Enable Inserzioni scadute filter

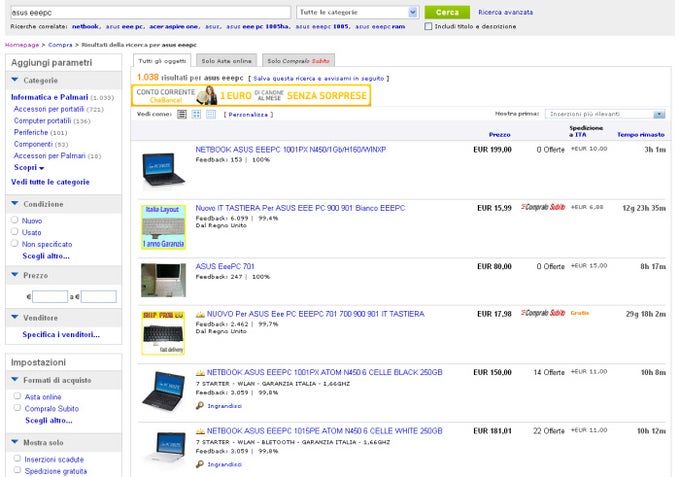pyautogui.click(x=17, y=458)
